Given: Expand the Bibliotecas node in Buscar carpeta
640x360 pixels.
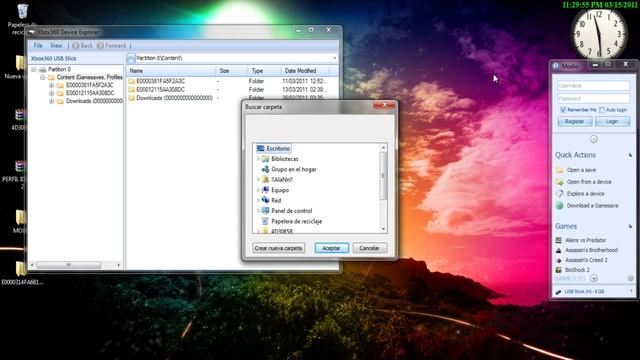Looking at the screenshot, I should pyautogui.click(x=258, y=159).
